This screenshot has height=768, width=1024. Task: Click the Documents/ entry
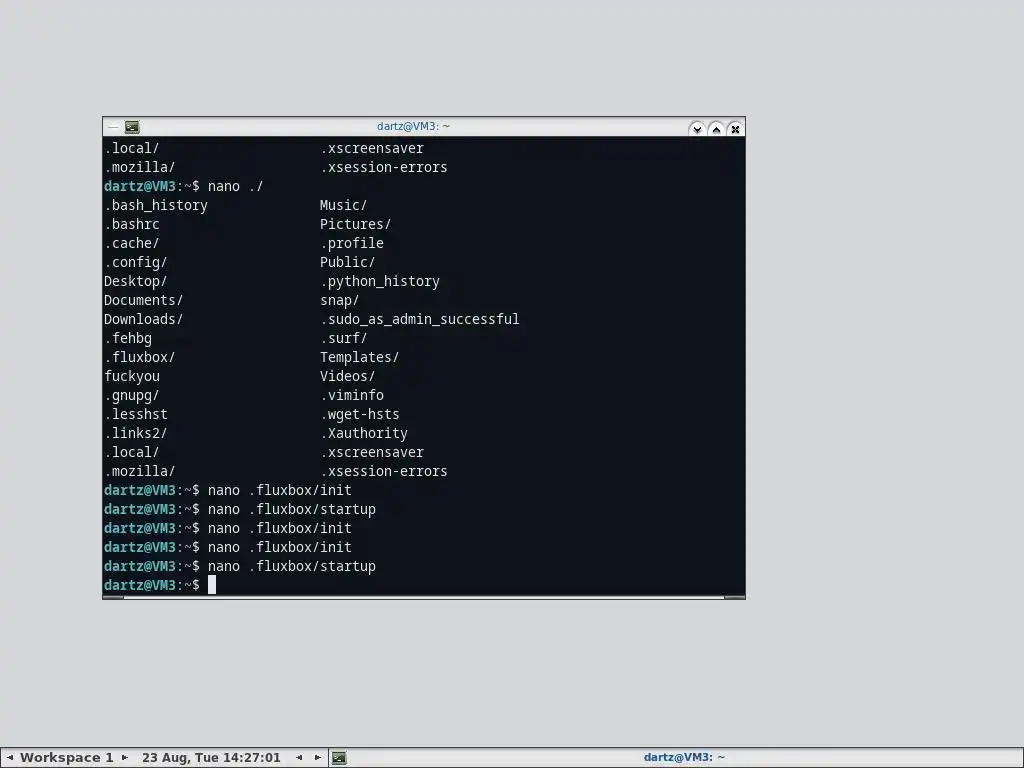click(x=144, y=300)
